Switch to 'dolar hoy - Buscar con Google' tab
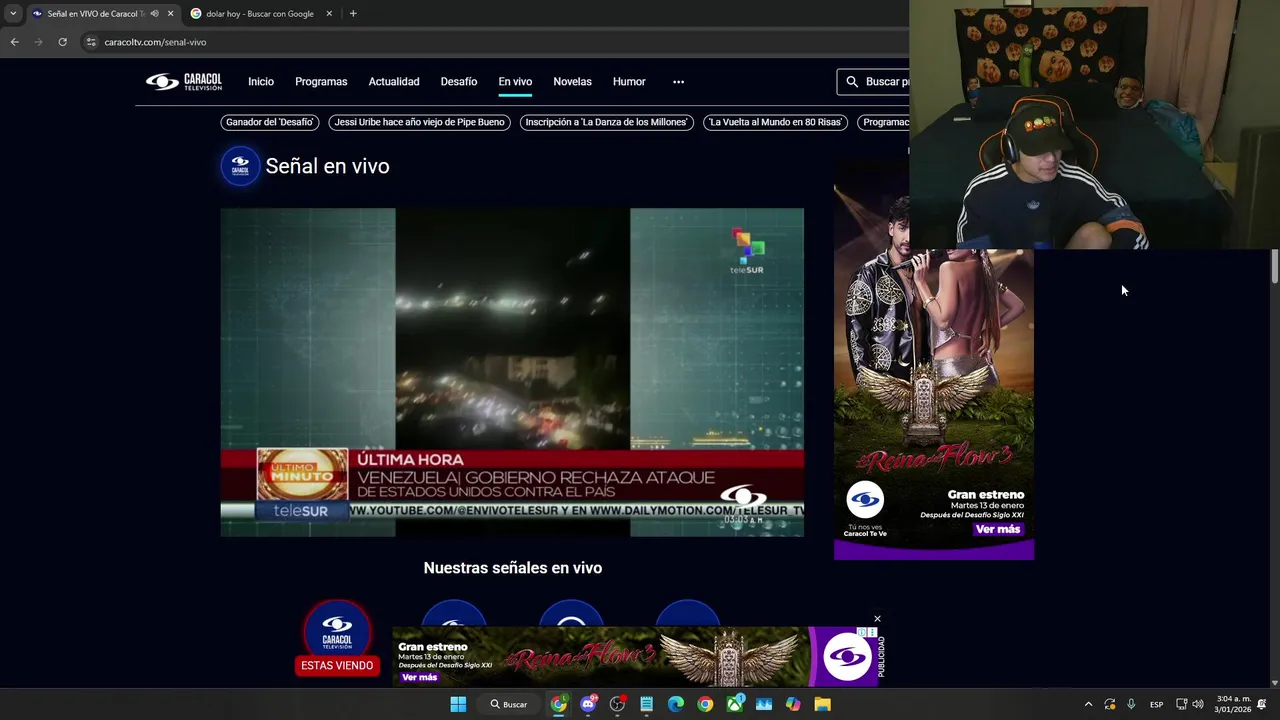The height and width of the screenshot is (720, 1280). 259,13
